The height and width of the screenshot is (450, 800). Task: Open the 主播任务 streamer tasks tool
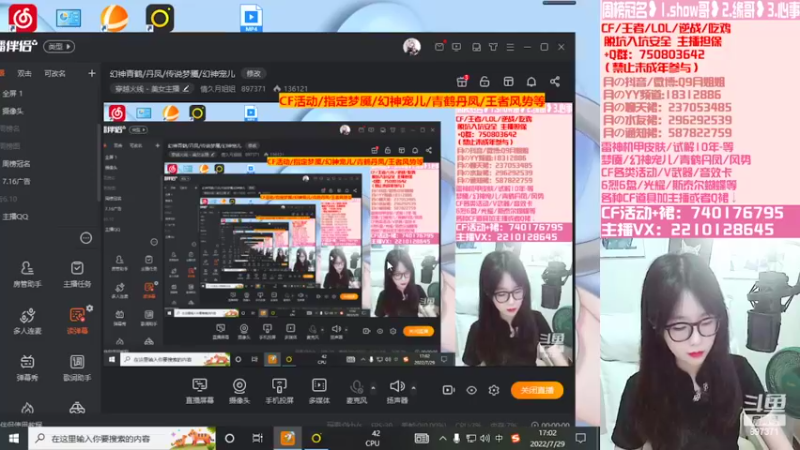(x=77, y=274)
